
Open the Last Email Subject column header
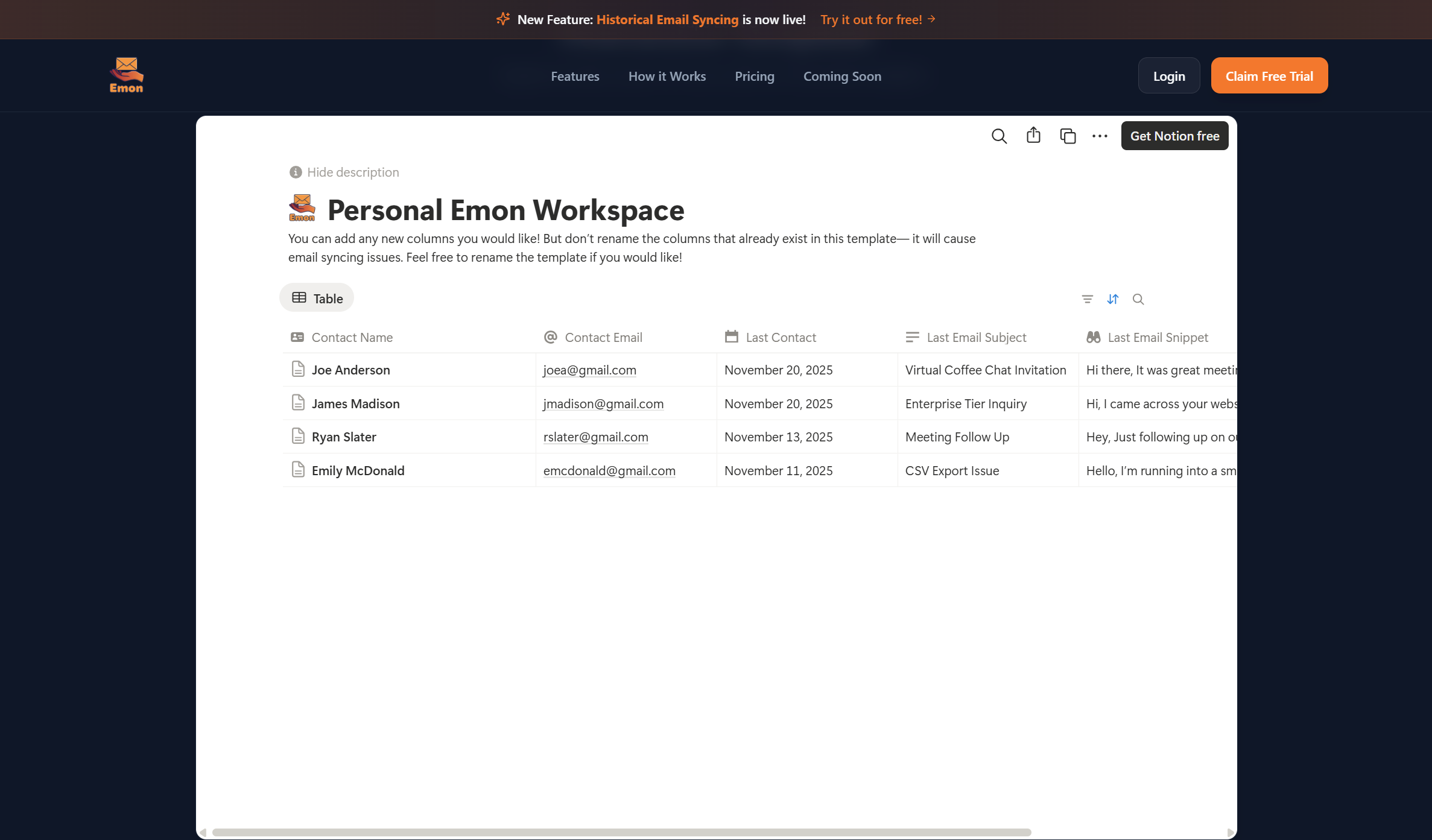point(976,338)
